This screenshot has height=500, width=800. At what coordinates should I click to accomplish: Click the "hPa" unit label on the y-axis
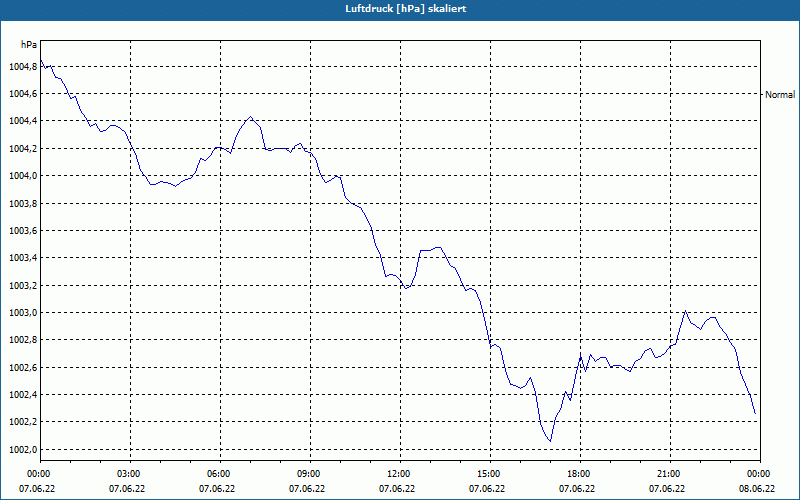click(x=29, y=45)
